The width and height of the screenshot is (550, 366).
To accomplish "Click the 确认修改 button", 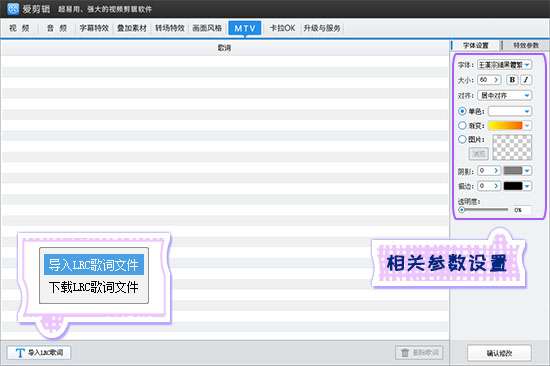I will coord(499,353).
